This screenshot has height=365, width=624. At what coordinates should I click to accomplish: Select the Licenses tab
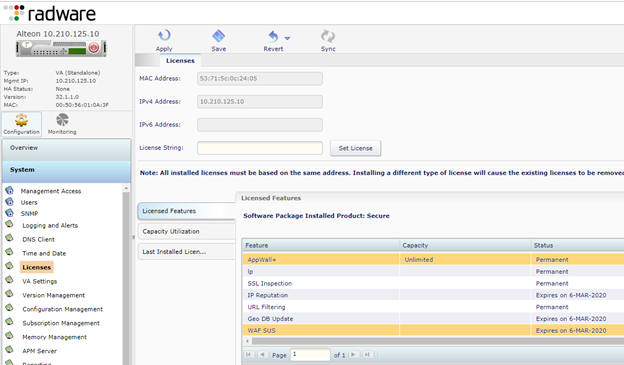(x=180, y=61)
